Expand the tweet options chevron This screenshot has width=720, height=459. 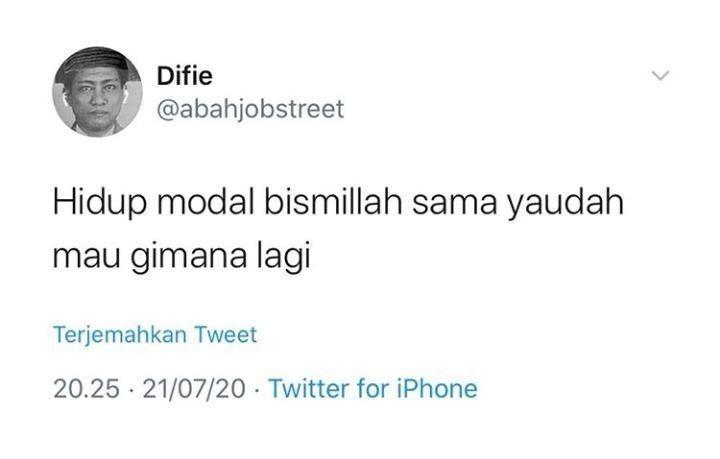660,76
